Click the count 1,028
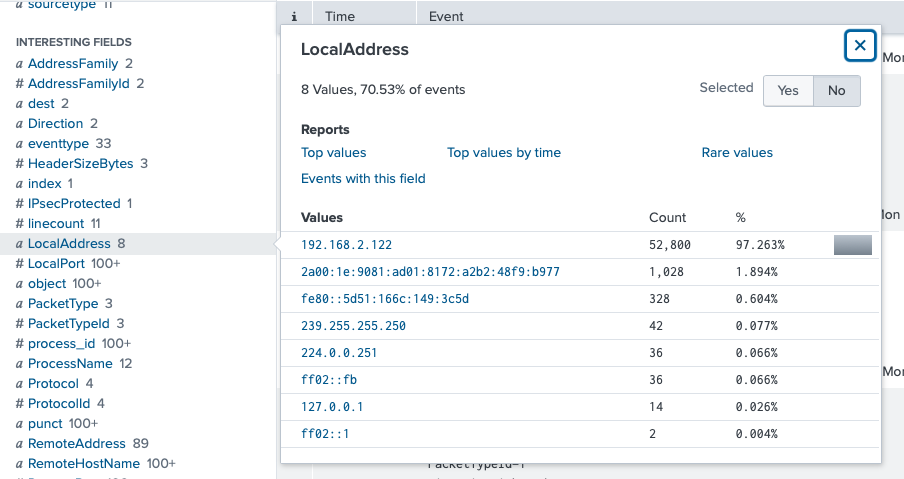The height and width of the screenshot is (479, 904). [x=666, y=272]
